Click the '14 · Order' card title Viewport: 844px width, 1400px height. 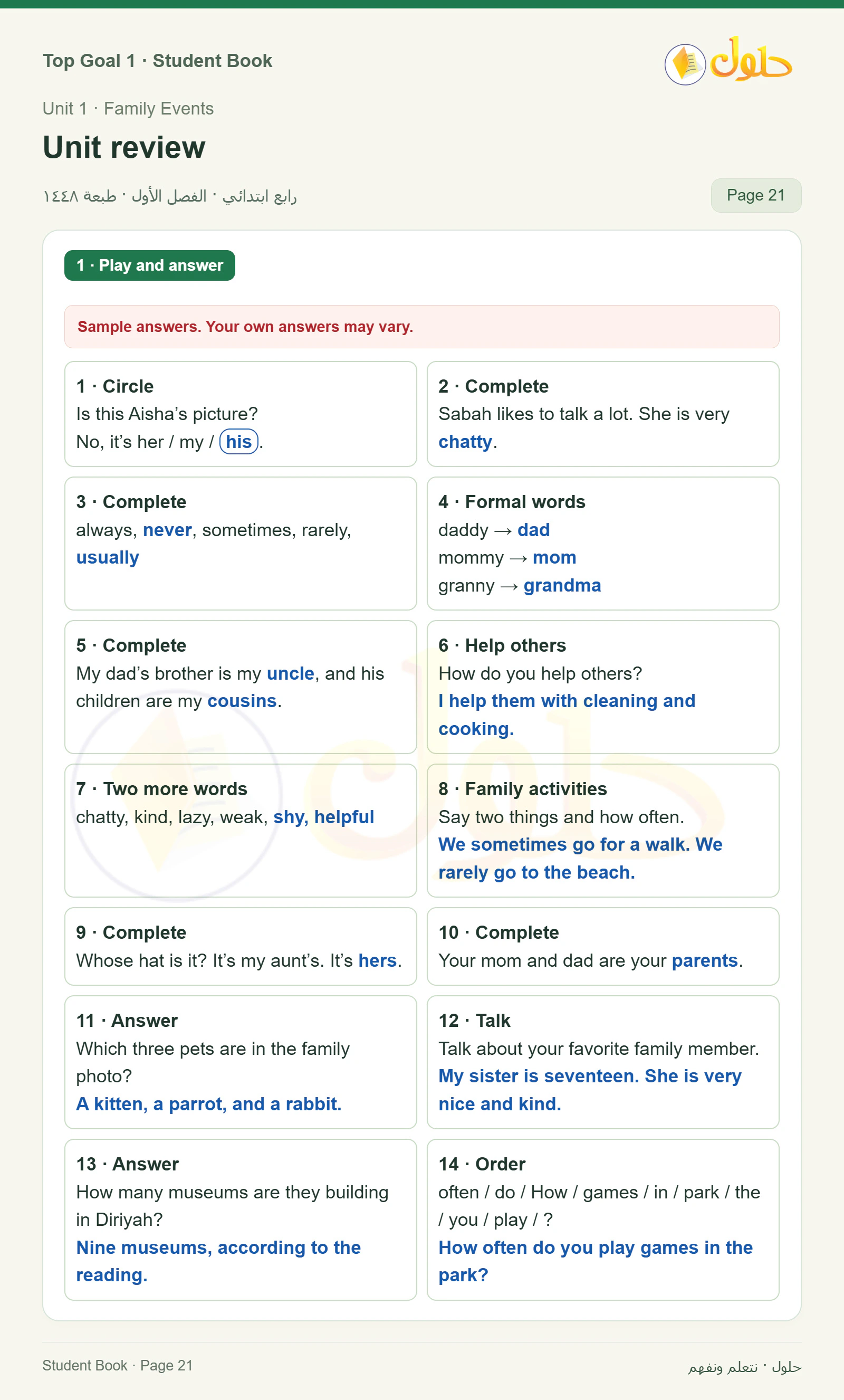(482, 1165)
